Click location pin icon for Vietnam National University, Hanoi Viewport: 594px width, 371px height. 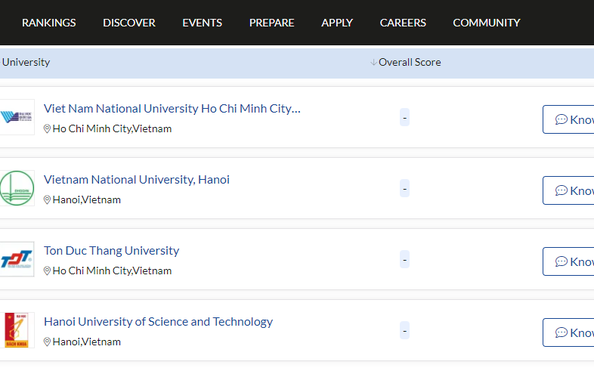[x=47, y=200]
